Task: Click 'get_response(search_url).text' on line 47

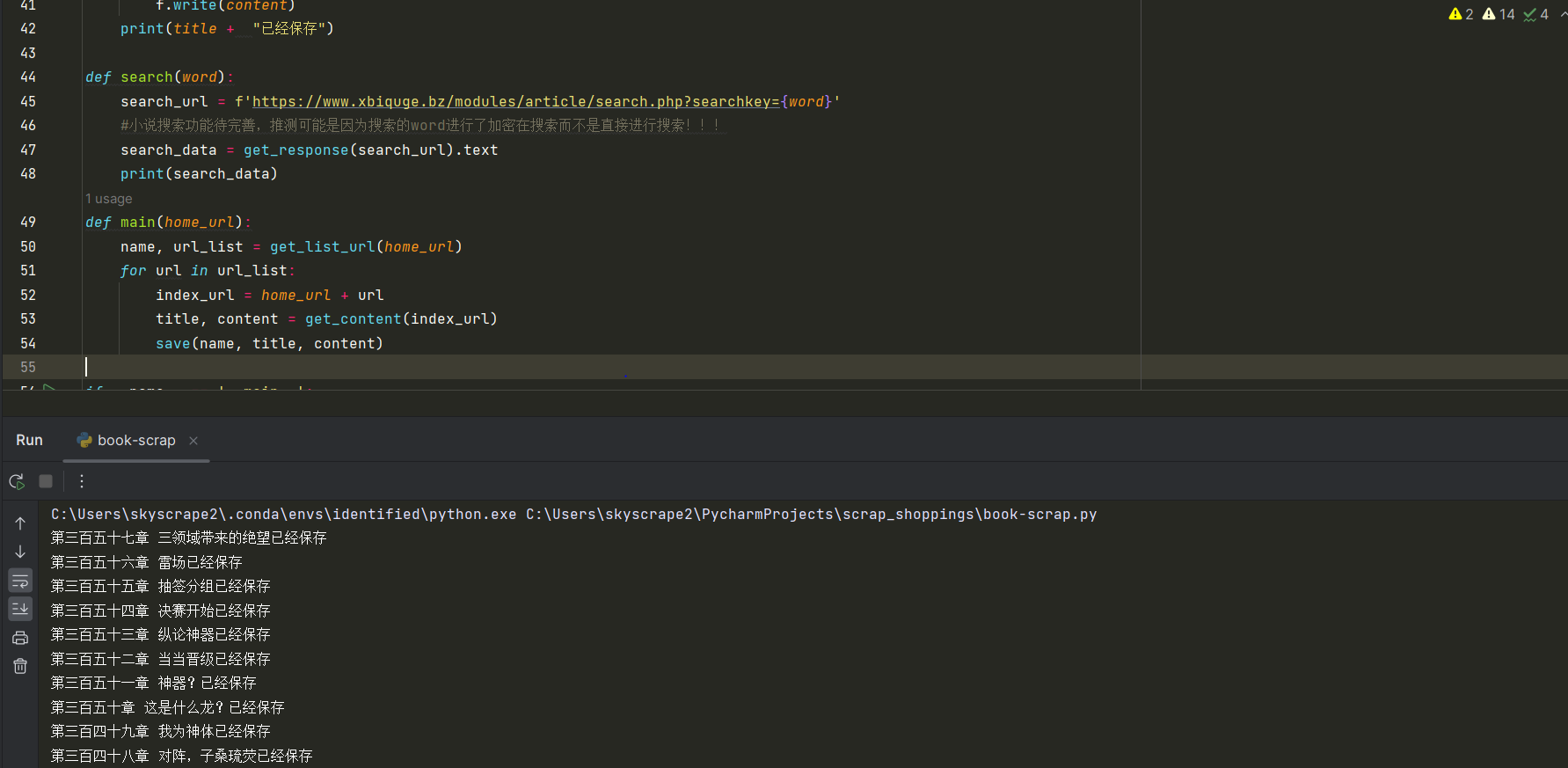Action: tap(370, 150)
